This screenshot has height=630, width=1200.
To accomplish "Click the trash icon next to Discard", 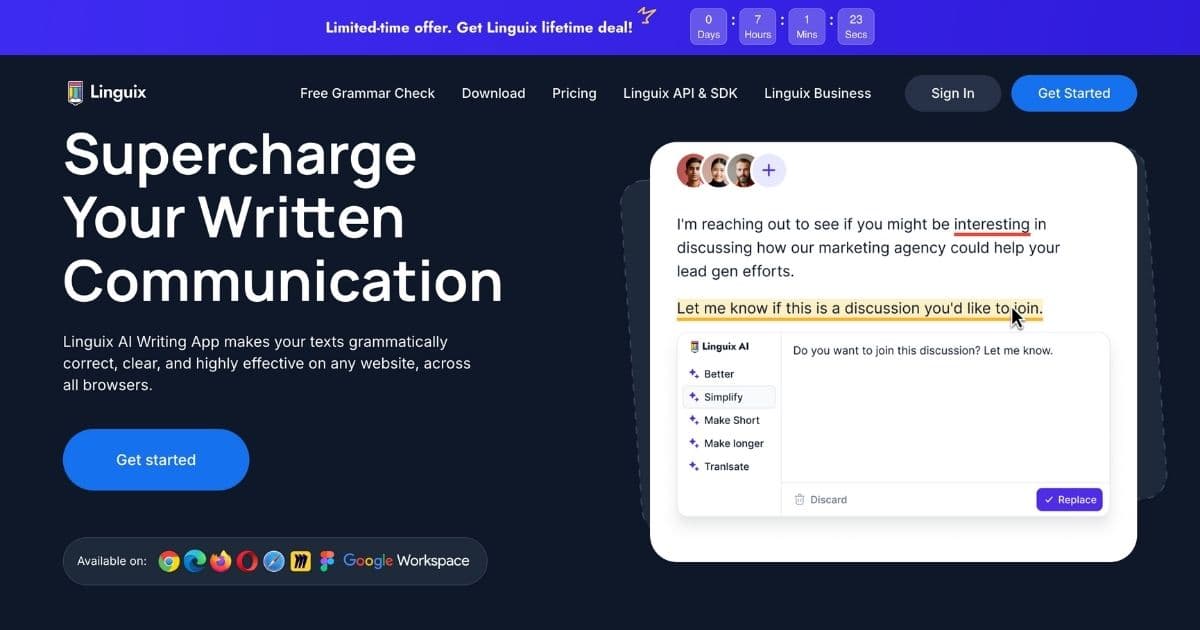I will click(x=800, y=499).
